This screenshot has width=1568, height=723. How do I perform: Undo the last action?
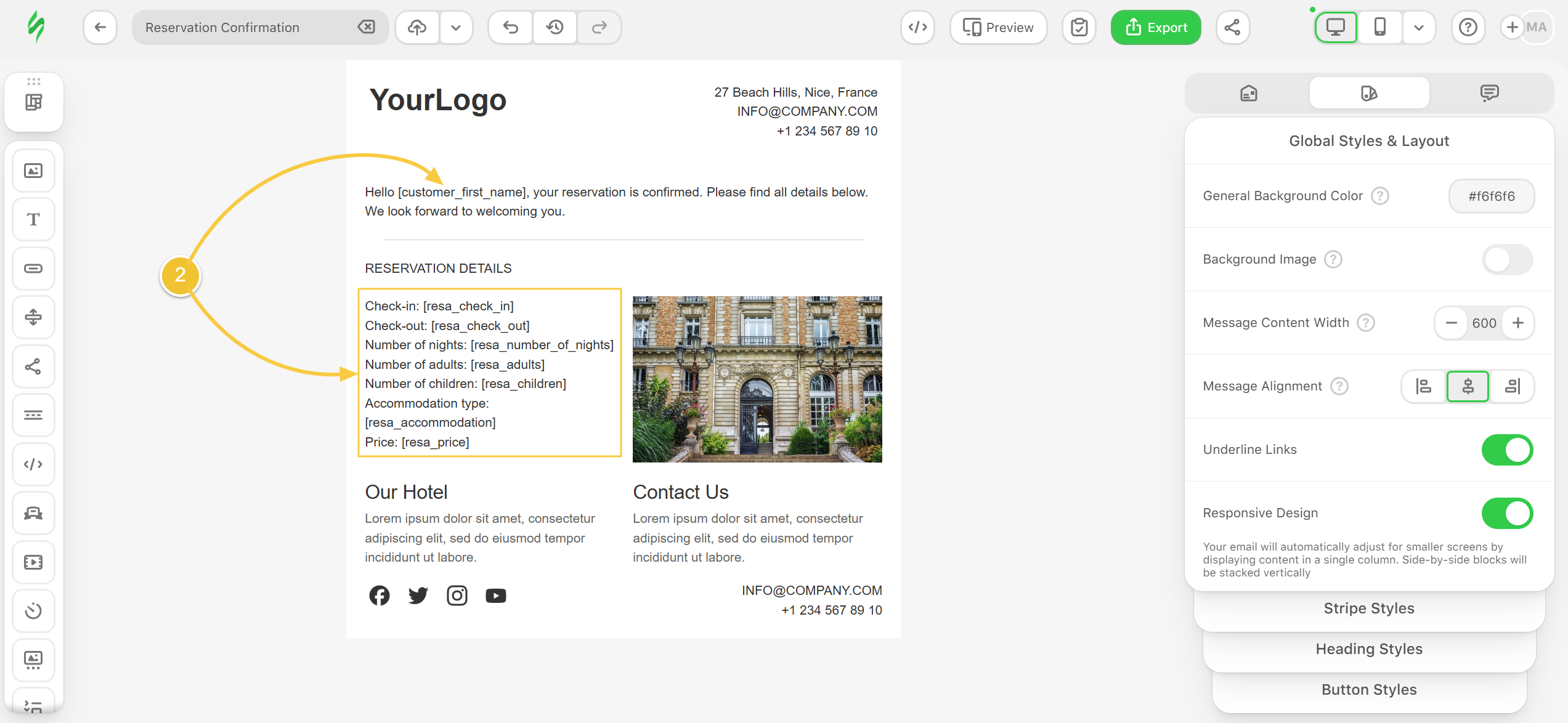[511, 27]
